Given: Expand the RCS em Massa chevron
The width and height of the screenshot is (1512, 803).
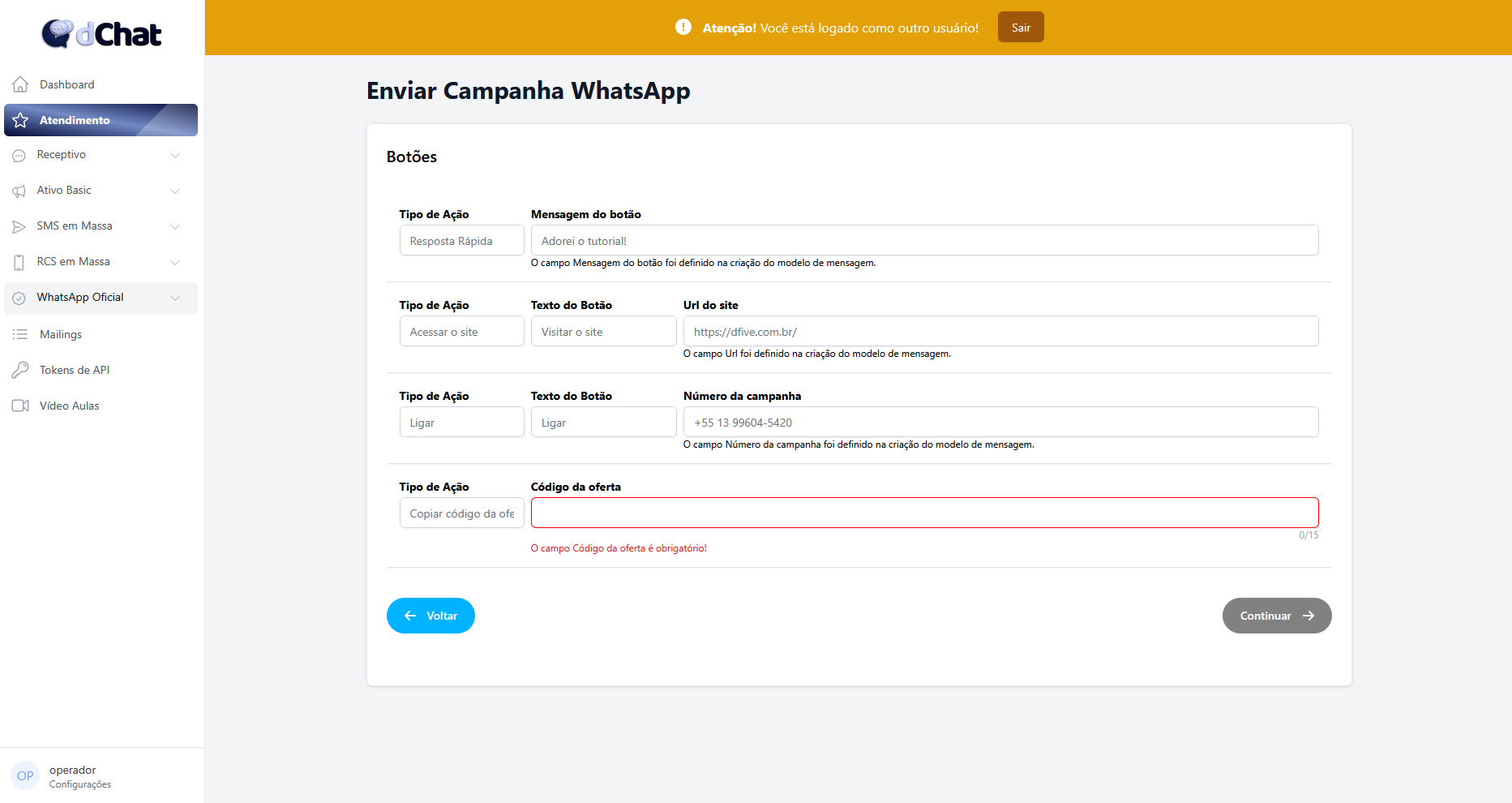Looking at the screenshot, I should coord(175,262).
